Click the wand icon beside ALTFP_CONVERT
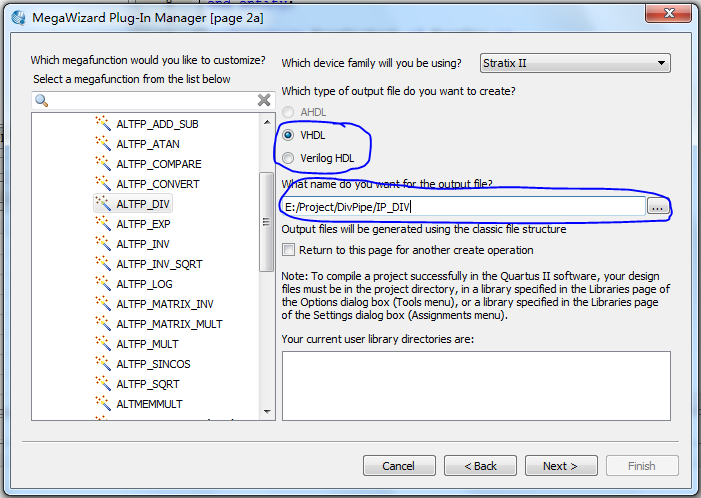The width and height of the screenshot is (701, 498). [103, 183]
